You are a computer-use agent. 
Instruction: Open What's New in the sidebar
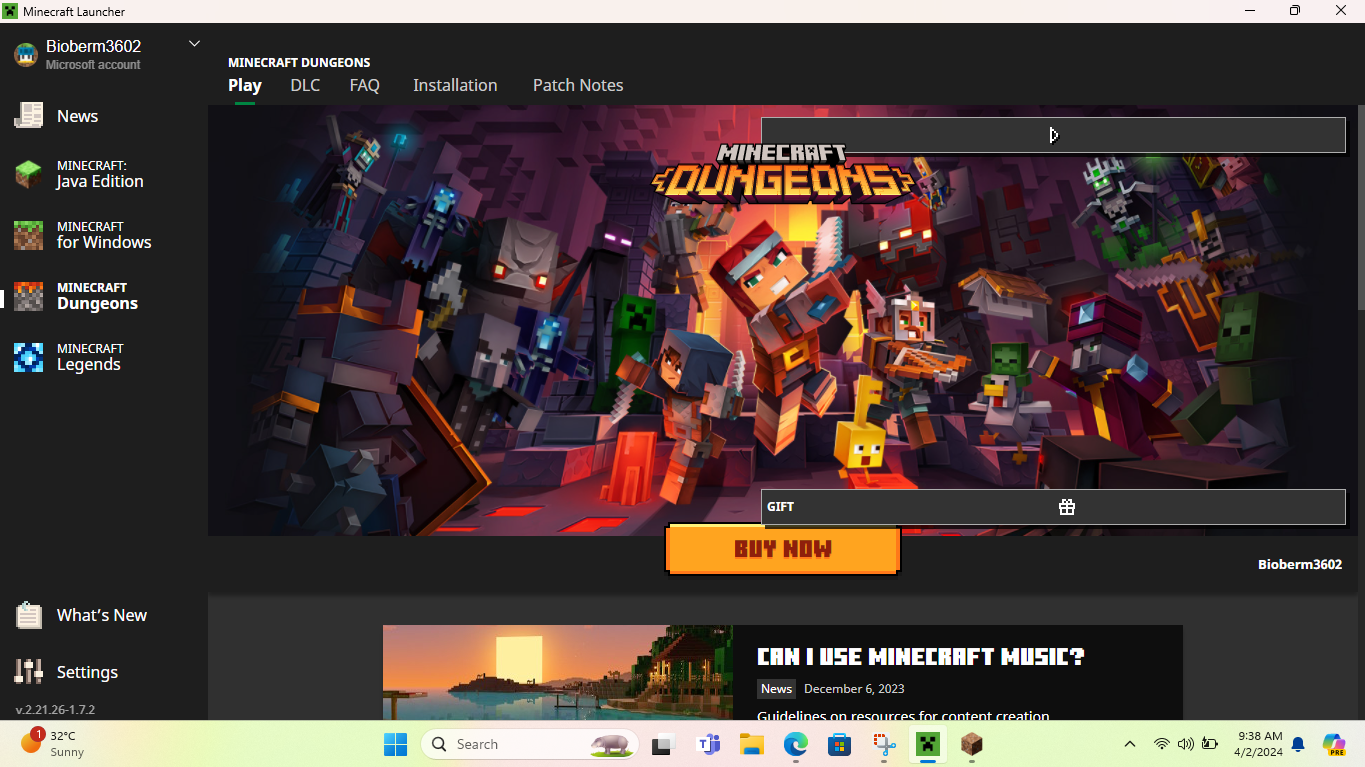coord(82,615)
